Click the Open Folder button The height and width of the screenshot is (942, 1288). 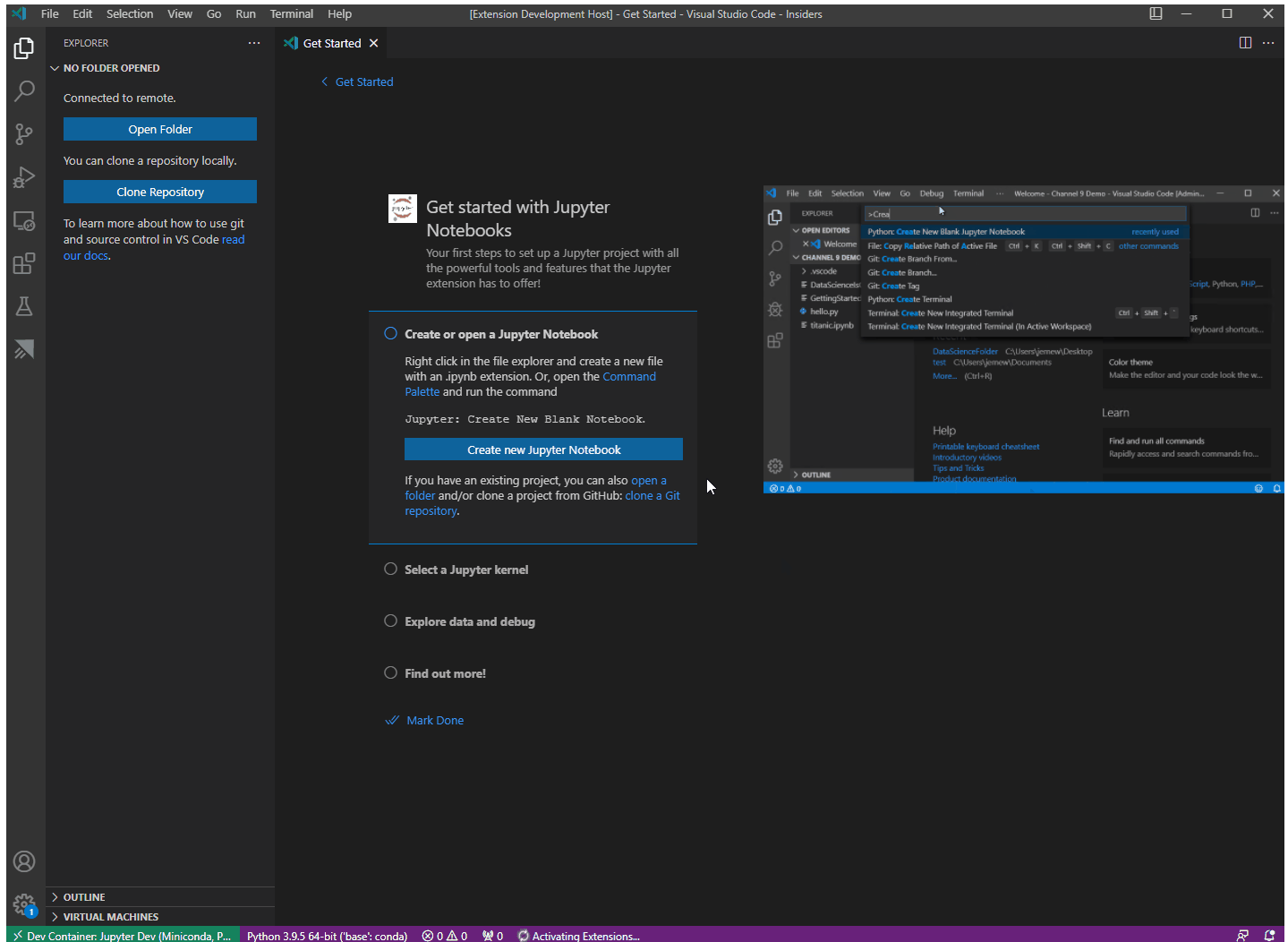tap(160, 129)
